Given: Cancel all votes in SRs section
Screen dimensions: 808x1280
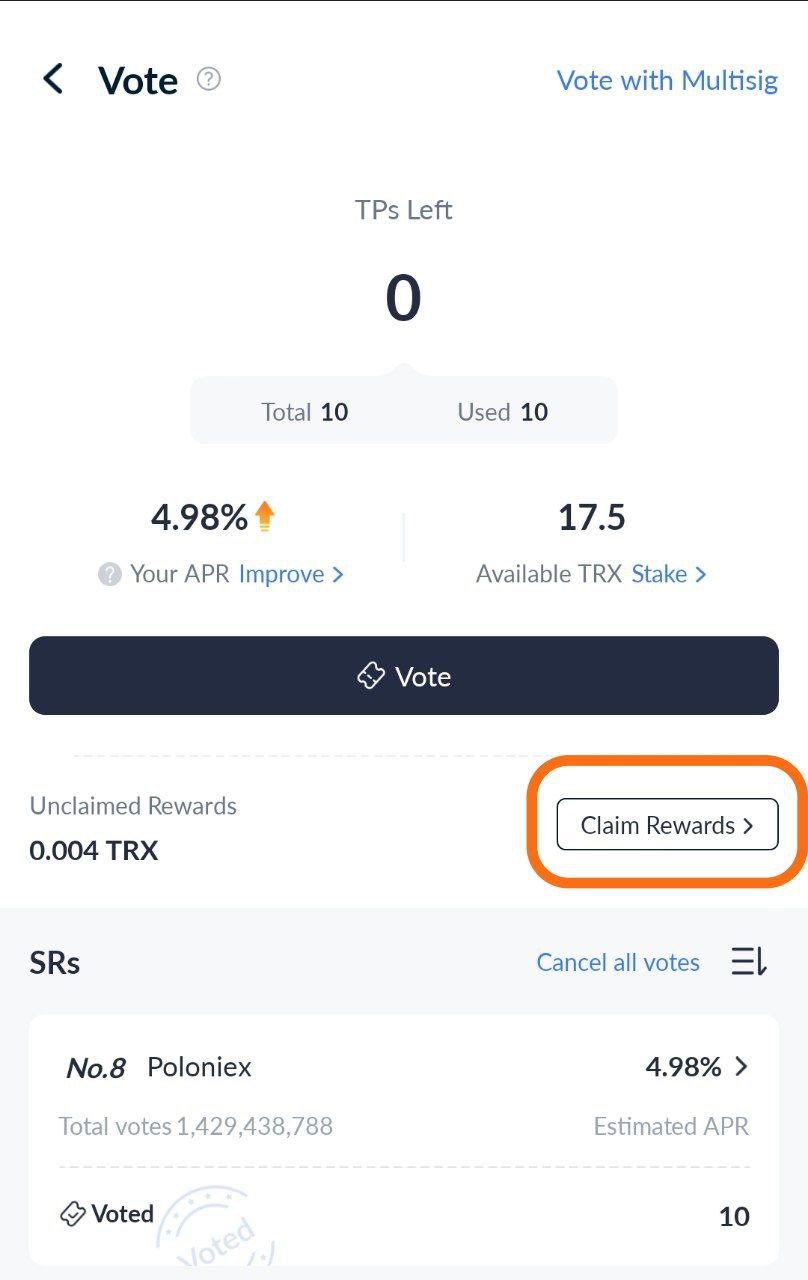Looking at the screenshot, I should click(618, 962).
